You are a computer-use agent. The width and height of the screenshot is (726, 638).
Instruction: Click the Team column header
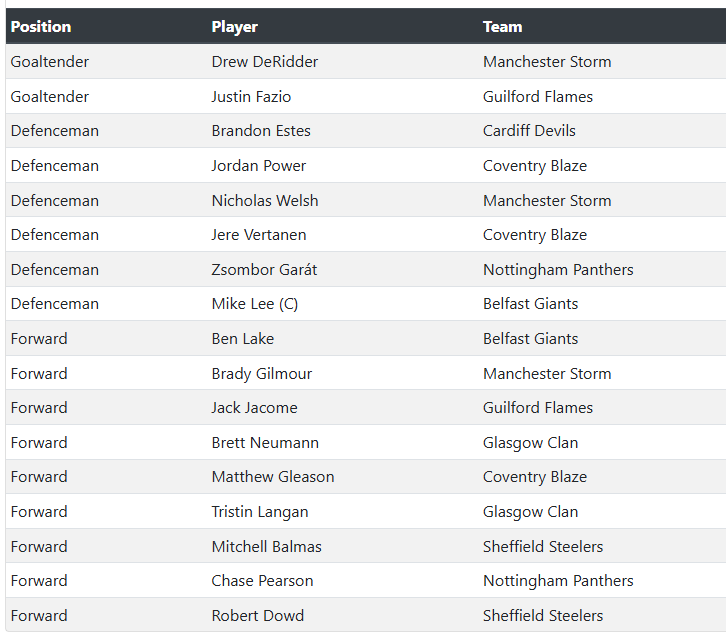(x=502, y=27)
